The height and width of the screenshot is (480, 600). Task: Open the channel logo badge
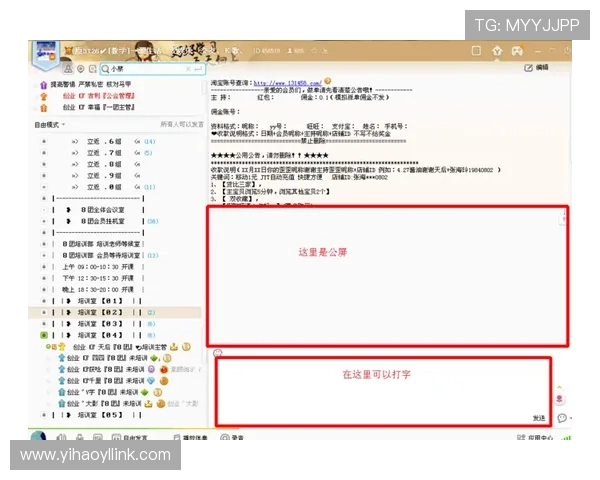click(46, 54)
